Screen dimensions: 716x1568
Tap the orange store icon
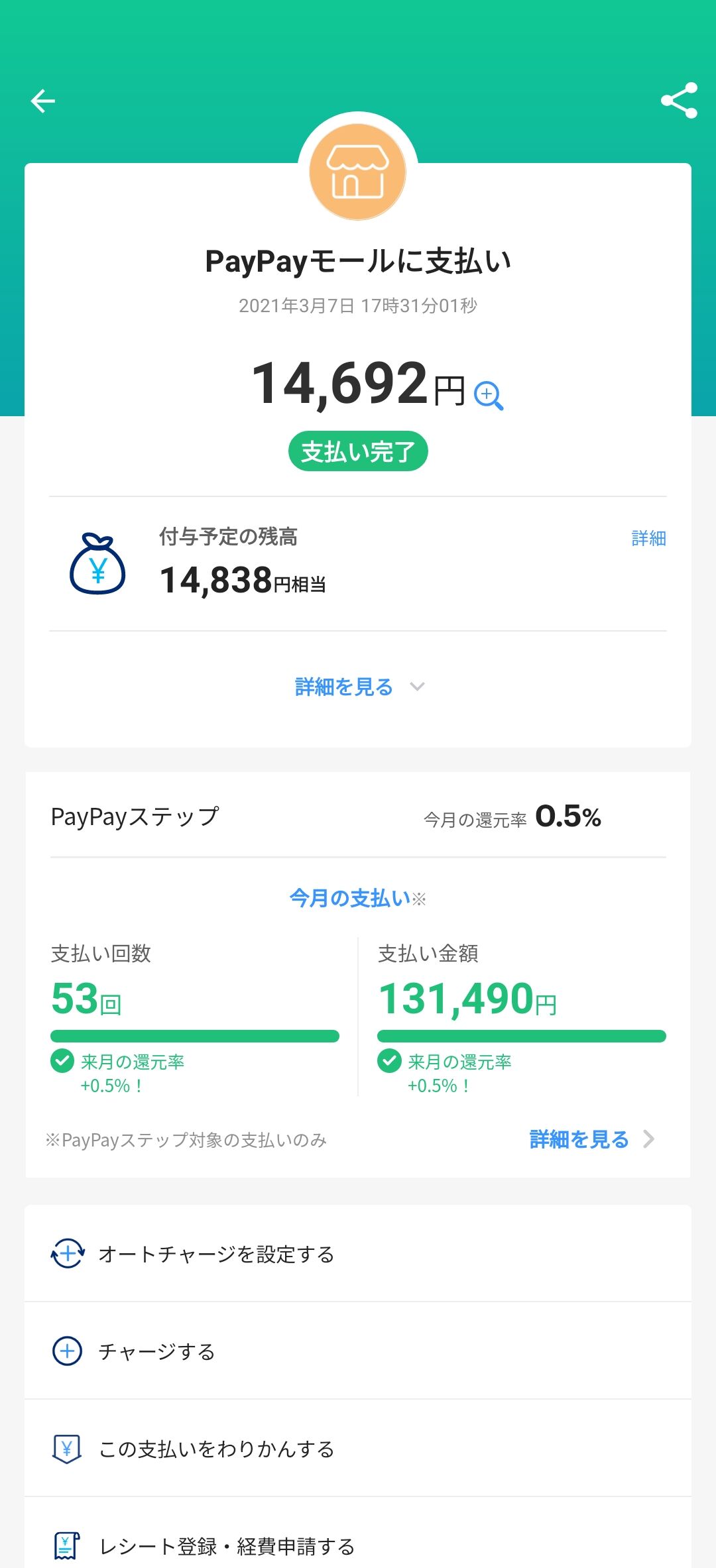coord(358,172)
